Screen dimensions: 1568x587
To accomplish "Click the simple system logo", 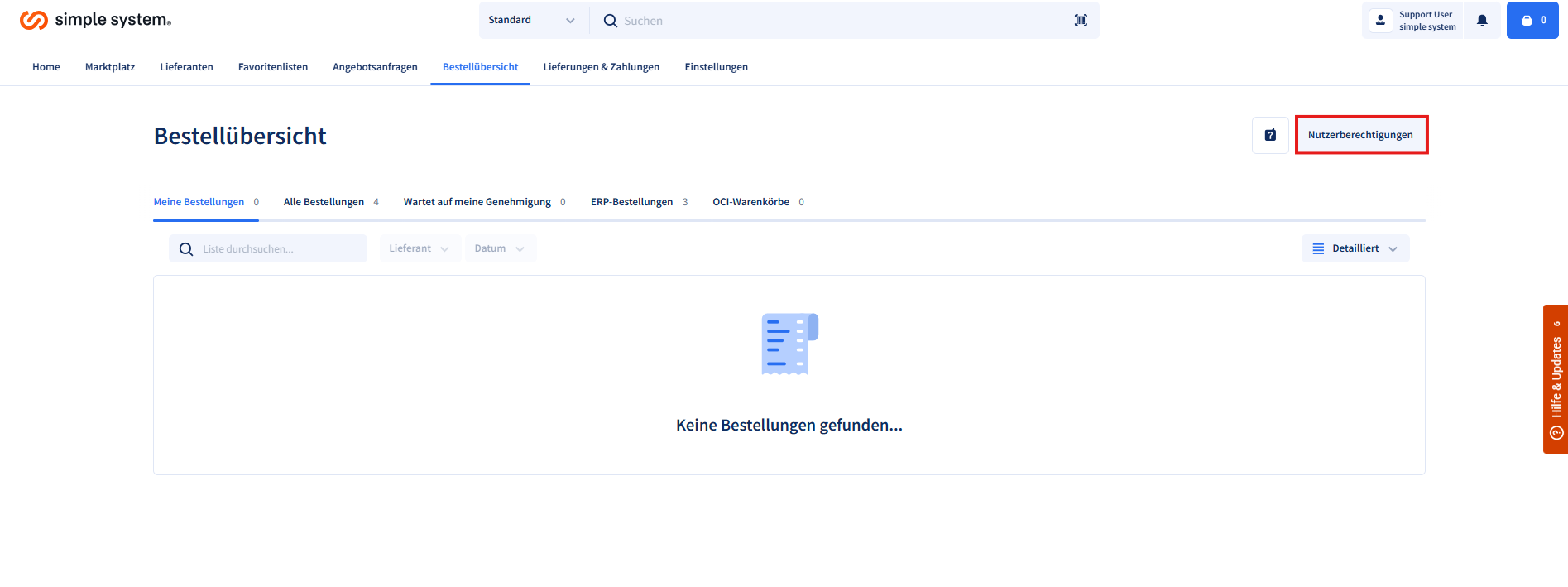I will point(95,20).
